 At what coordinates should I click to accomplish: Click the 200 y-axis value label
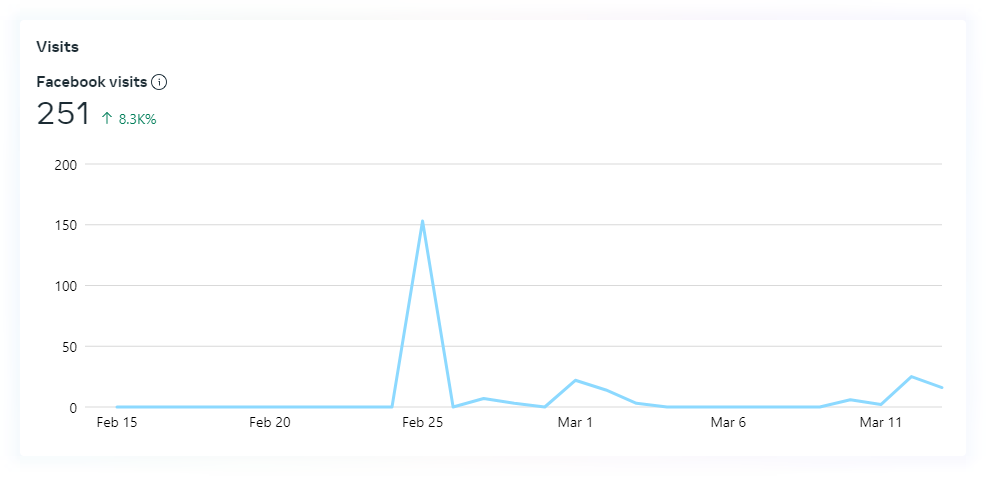click(67, 164)
